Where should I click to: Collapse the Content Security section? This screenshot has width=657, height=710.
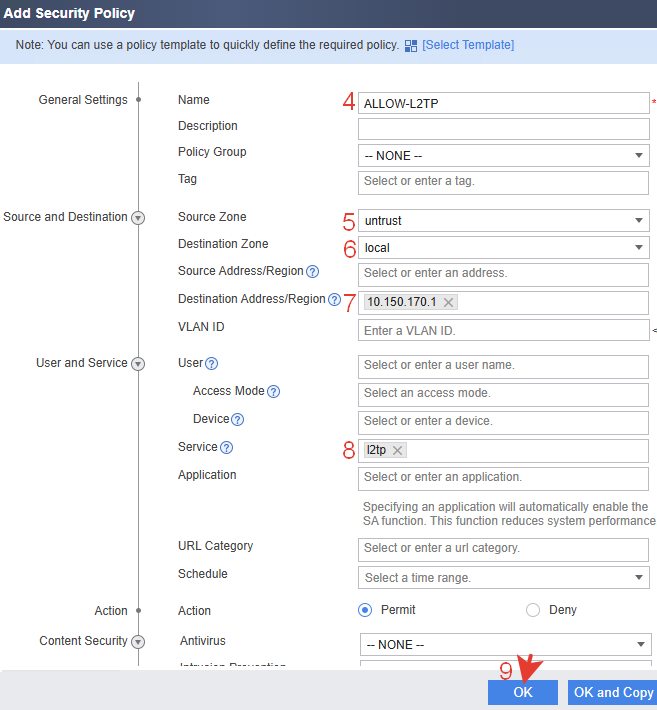pos(138,642)
